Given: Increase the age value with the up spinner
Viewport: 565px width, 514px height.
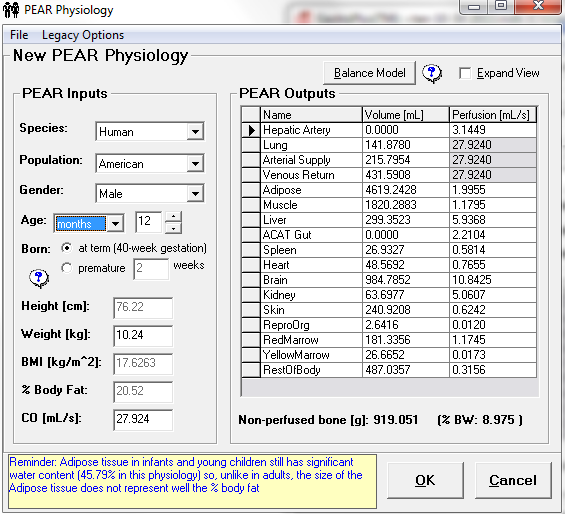Looking at the screenshot, I should [x=173, y=217].
